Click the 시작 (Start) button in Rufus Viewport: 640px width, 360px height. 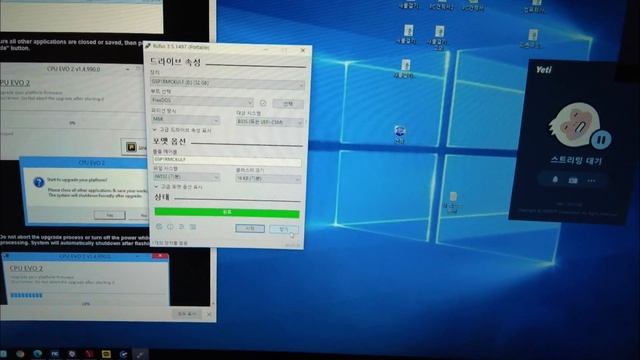tap(250, 229)
